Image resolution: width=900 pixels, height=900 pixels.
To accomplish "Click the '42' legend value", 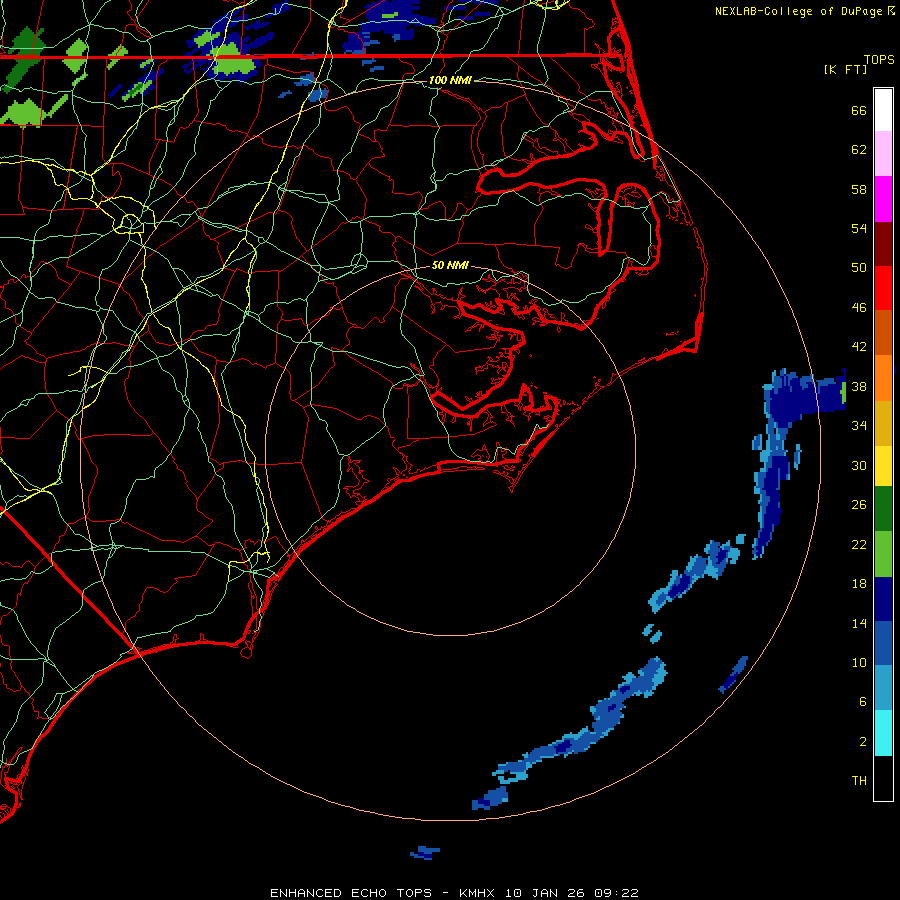I will [x=859, y=347].
